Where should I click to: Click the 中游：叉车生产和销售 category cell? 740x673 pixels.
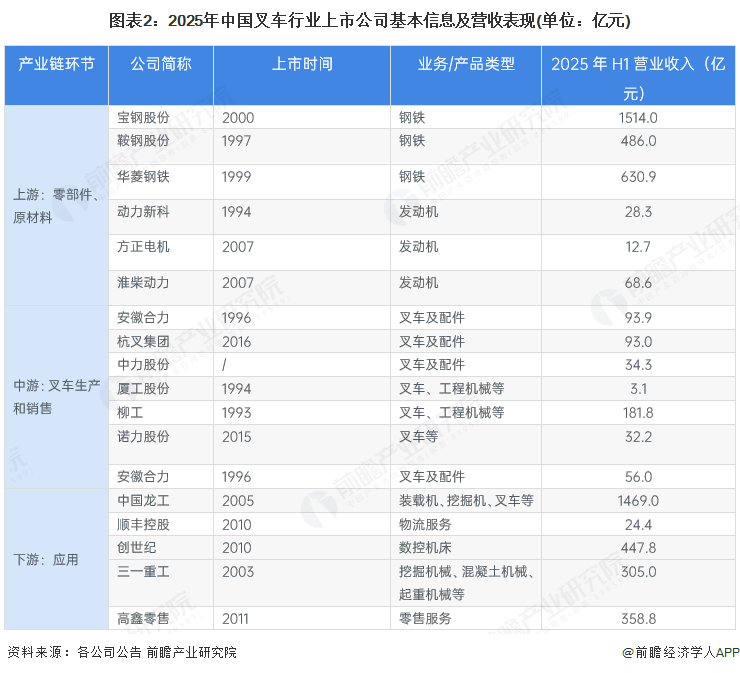pyautogui.click(x=56, y=397)
